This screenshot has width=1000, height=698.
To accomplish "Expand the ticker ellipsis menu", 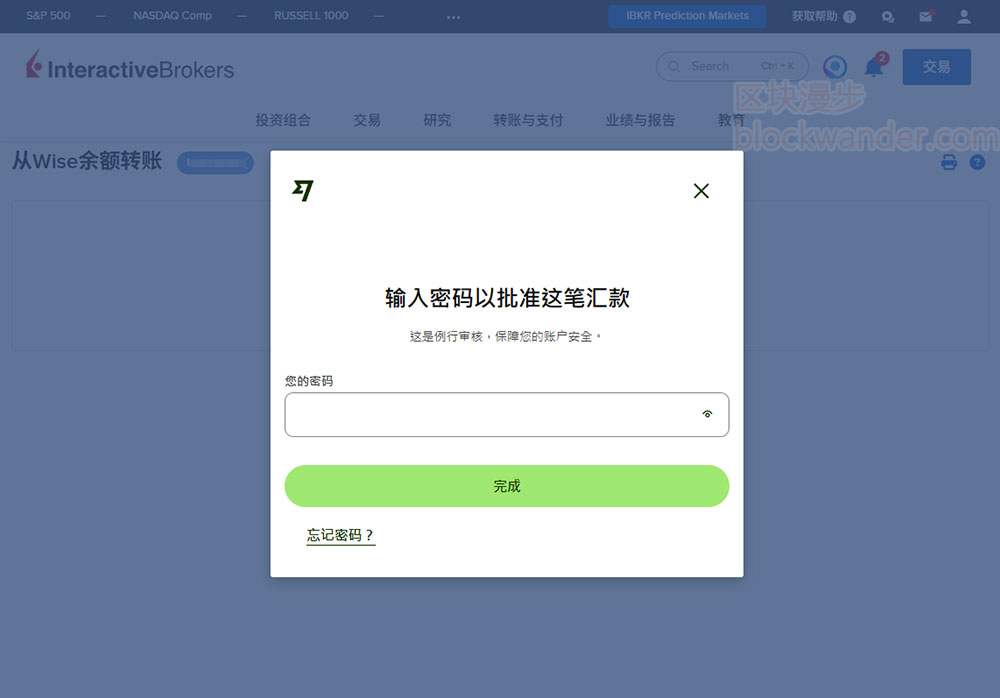I will click(x=453, y=17).
